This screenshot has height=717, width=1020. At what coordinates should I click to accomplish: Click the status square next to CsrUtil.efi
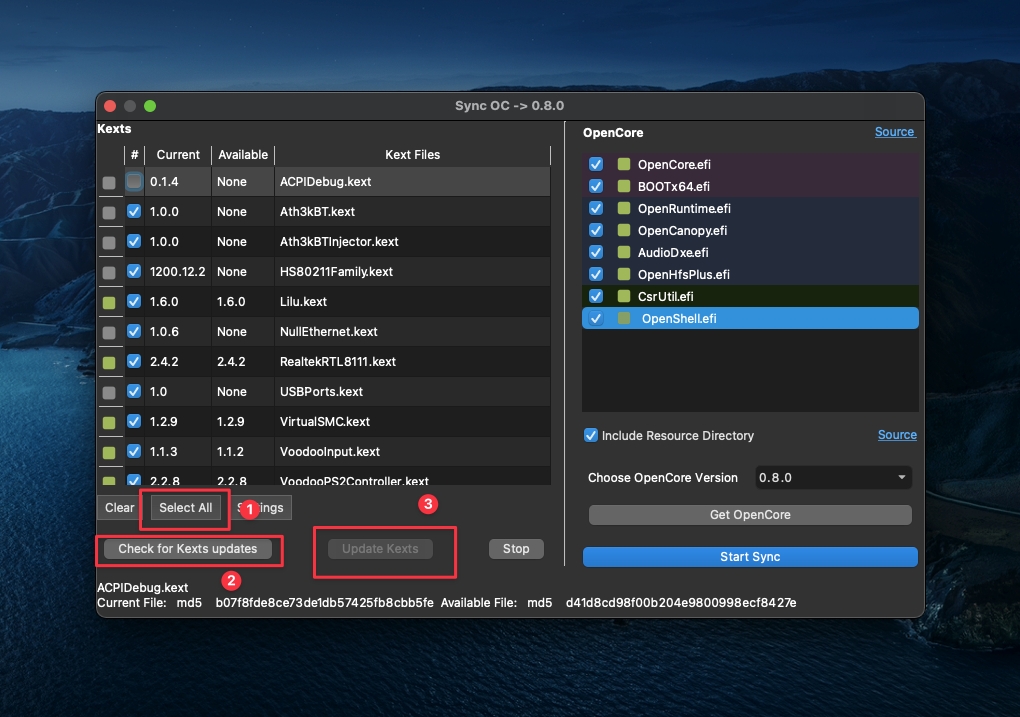pyautogui.click(x=623, y=297)
